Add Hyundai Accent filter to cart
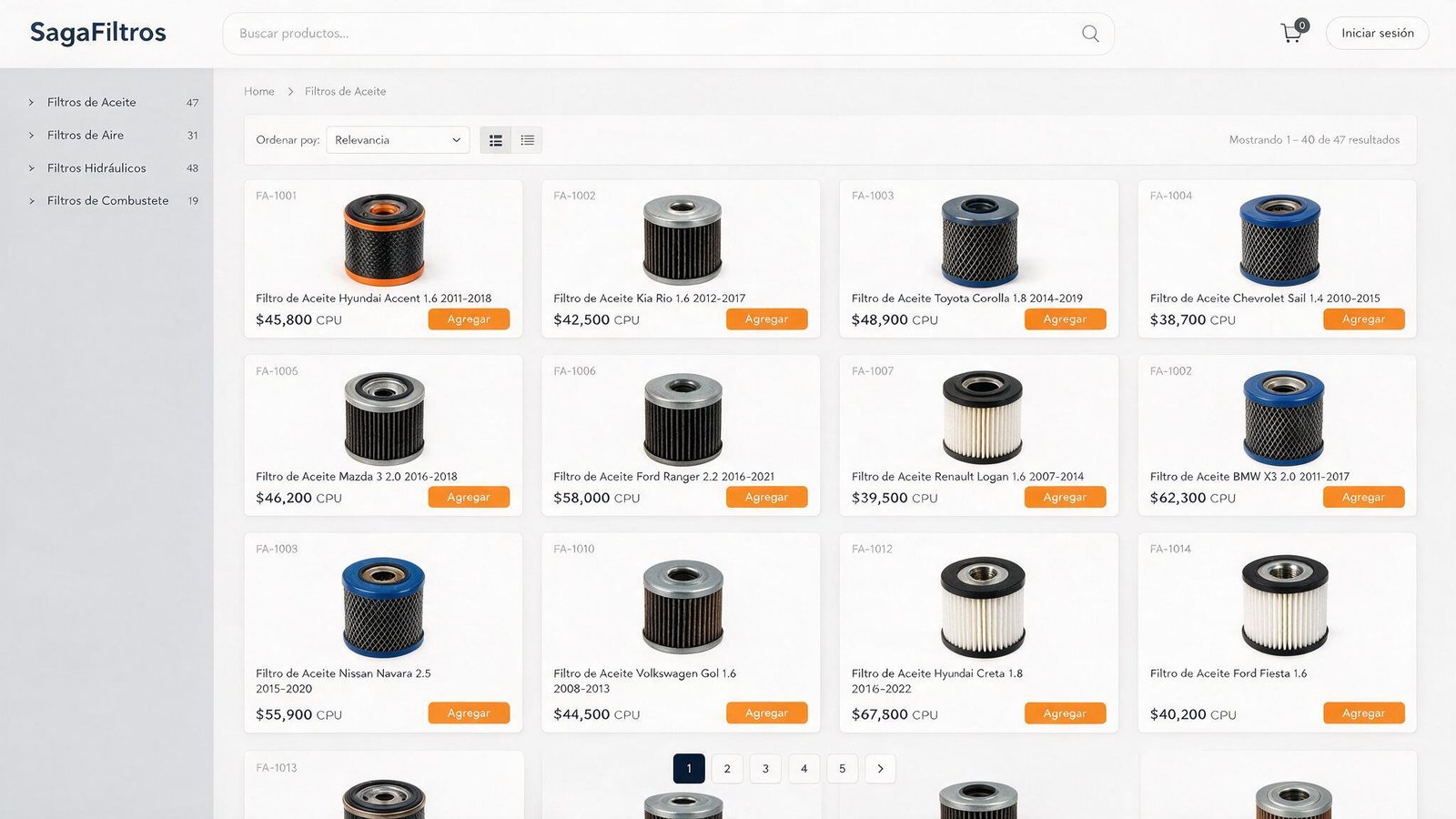The height and width of the screenshot is (819, 1456). (469, 319)
